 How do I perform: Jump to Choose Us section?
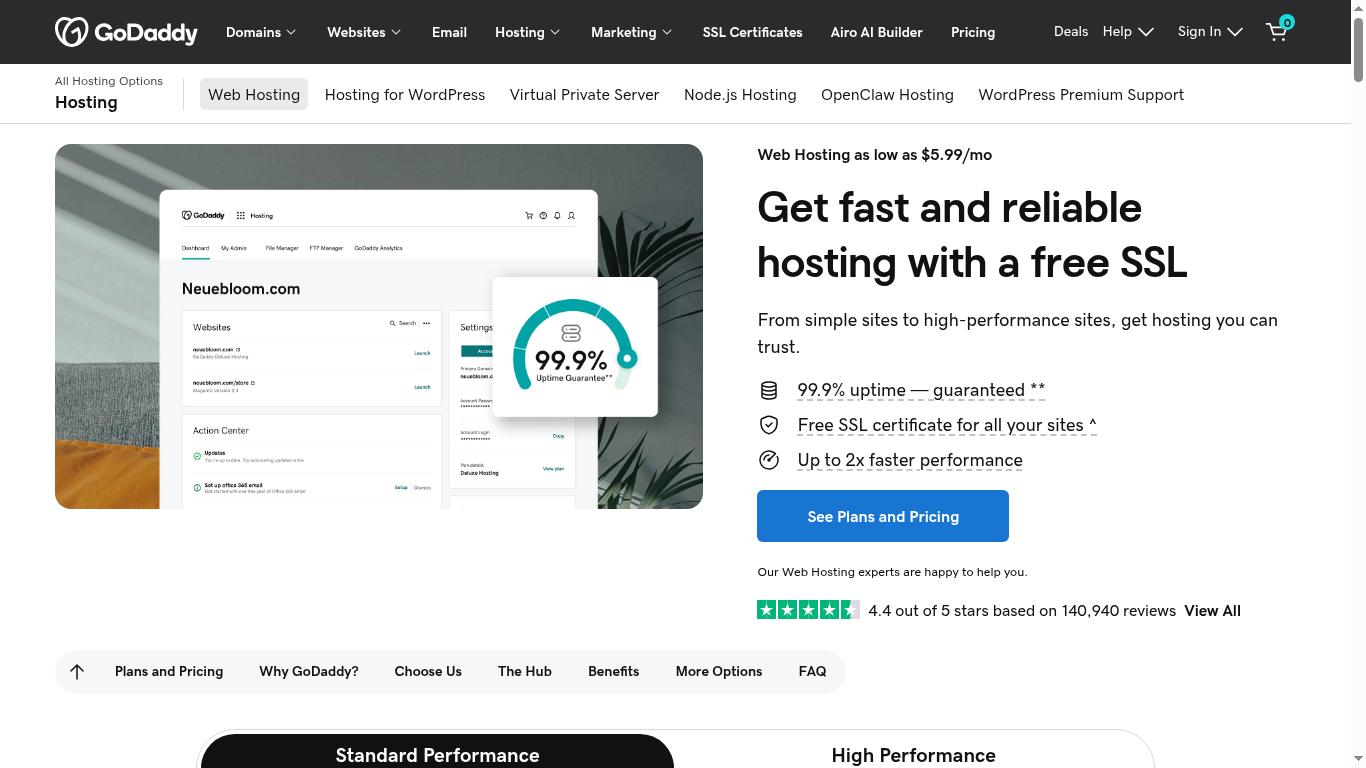(428, 671)
